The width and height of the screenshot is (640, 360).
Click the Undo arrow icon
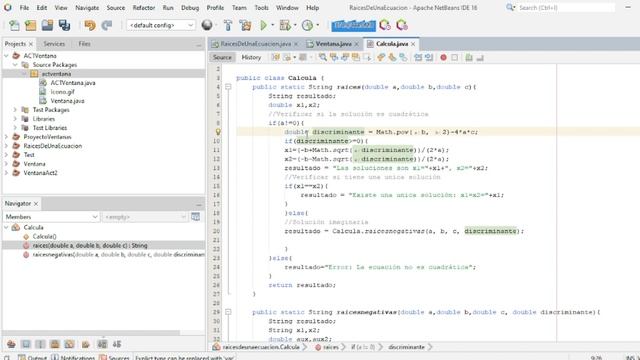tap(90, 25)
